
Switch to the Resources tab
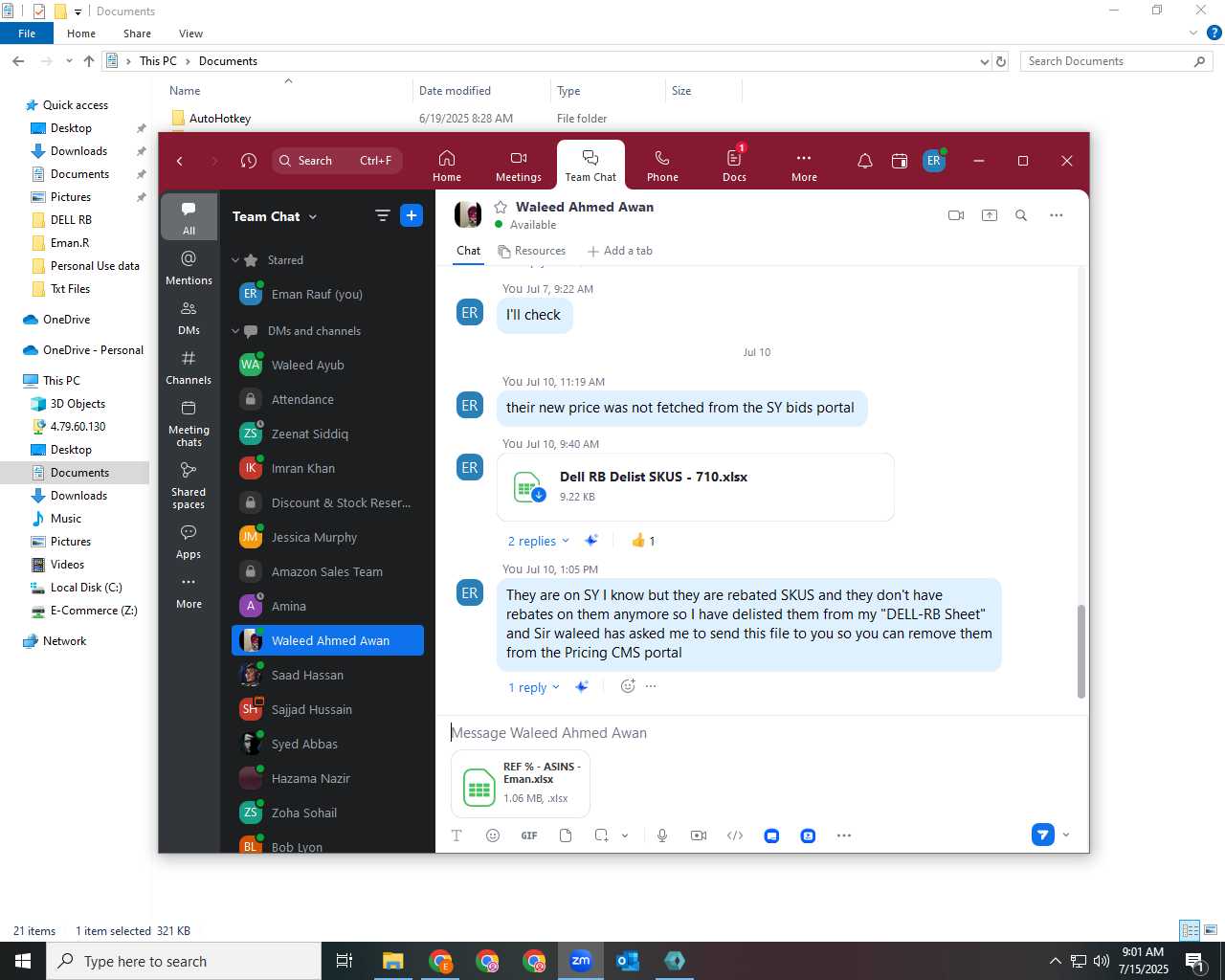(532, 251)
